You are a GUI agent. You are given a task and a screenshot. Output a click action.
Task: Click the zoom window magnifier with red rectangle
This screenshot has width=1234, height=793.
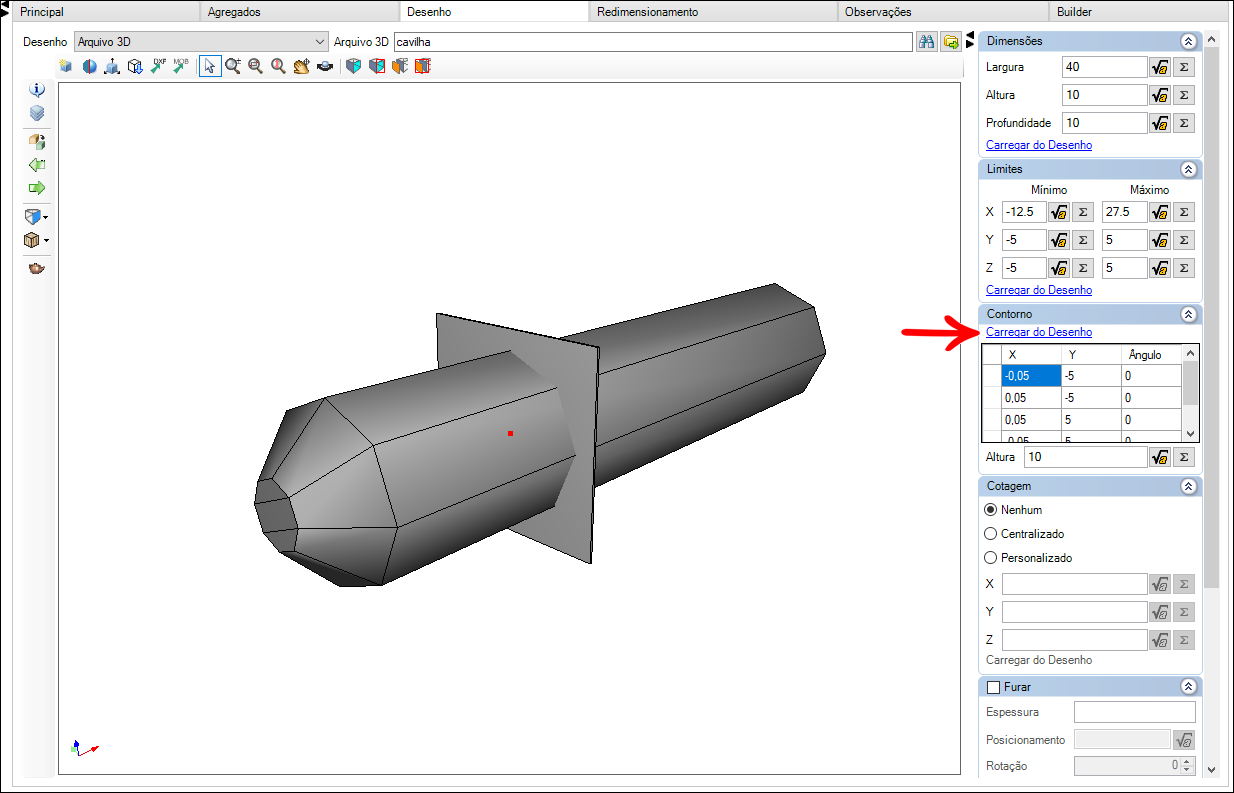pos(255,66)
